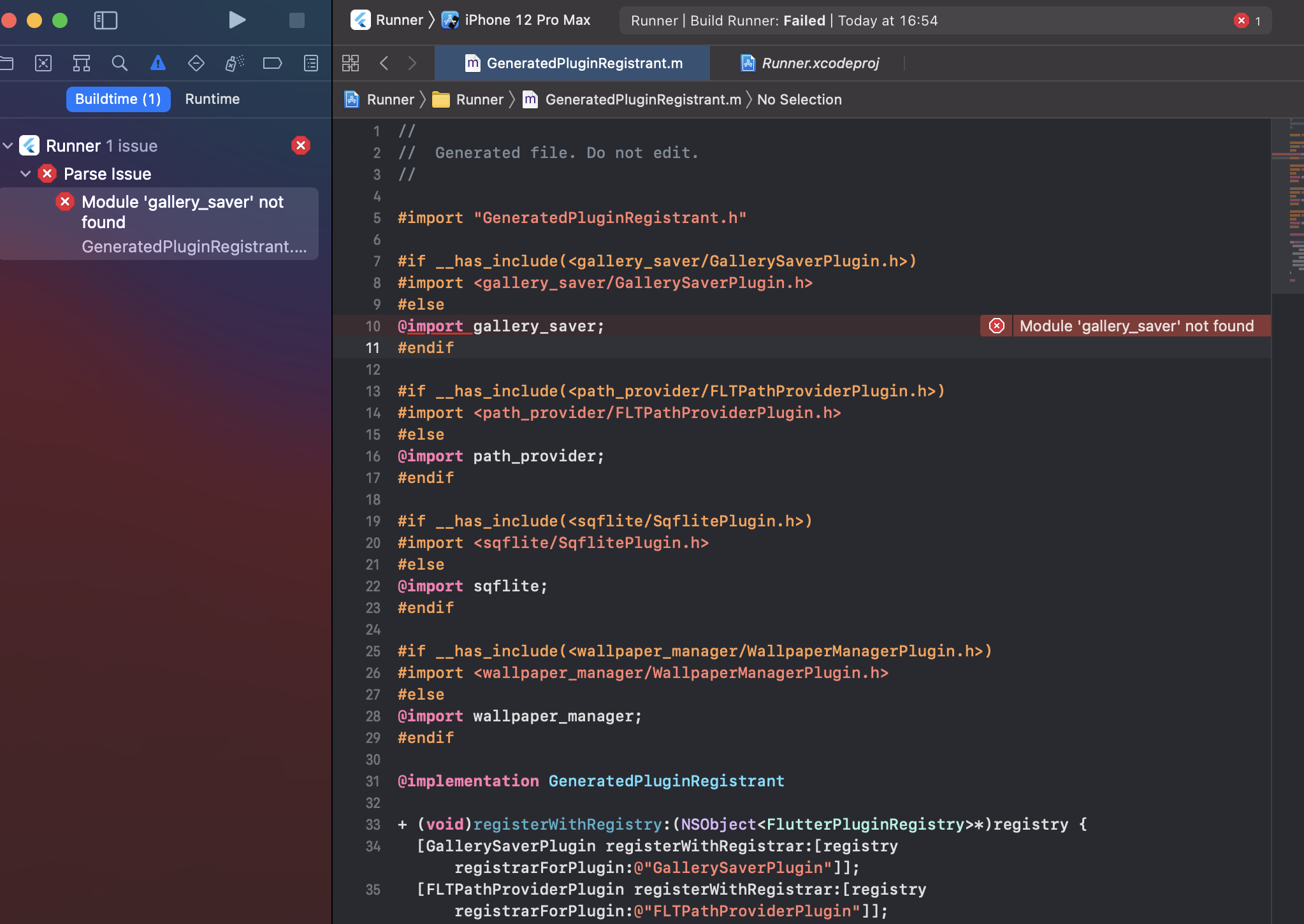Image resolution: width=1304 pixels, height=924 pixels.
Task: Switch to Runner.xcodeproj tab
Action: 820,63
